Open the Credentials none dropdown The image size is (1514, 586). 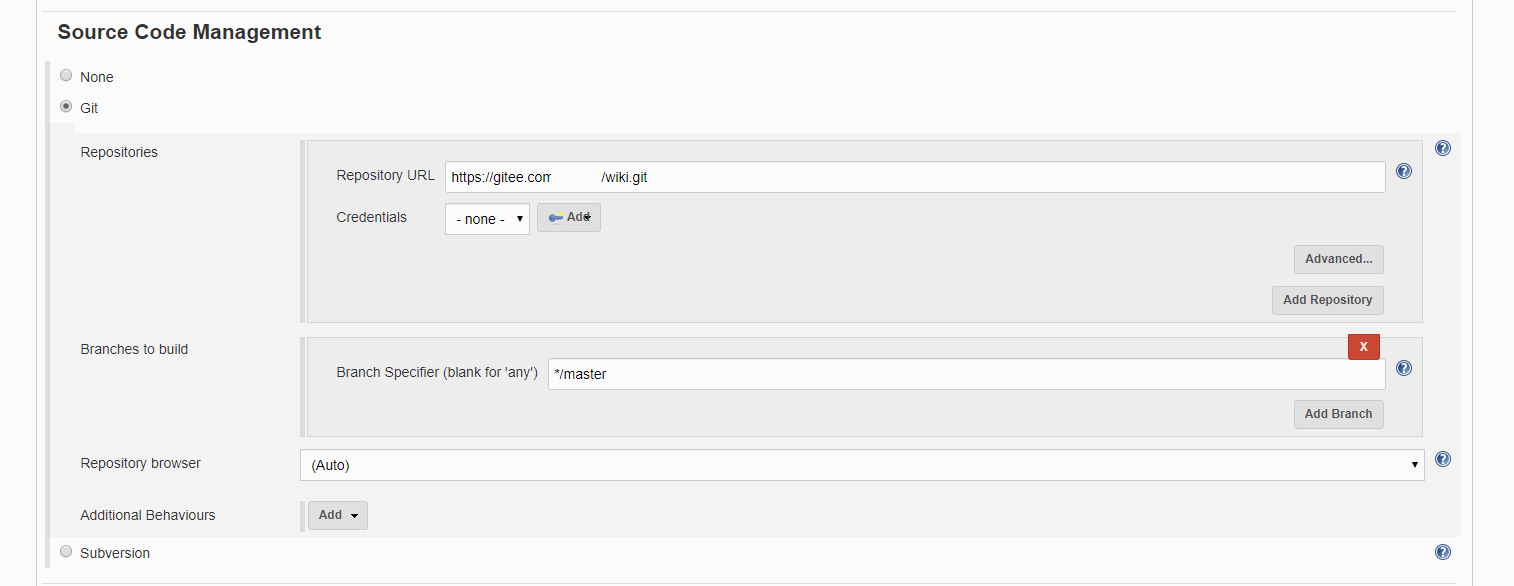tap(487, 219)
